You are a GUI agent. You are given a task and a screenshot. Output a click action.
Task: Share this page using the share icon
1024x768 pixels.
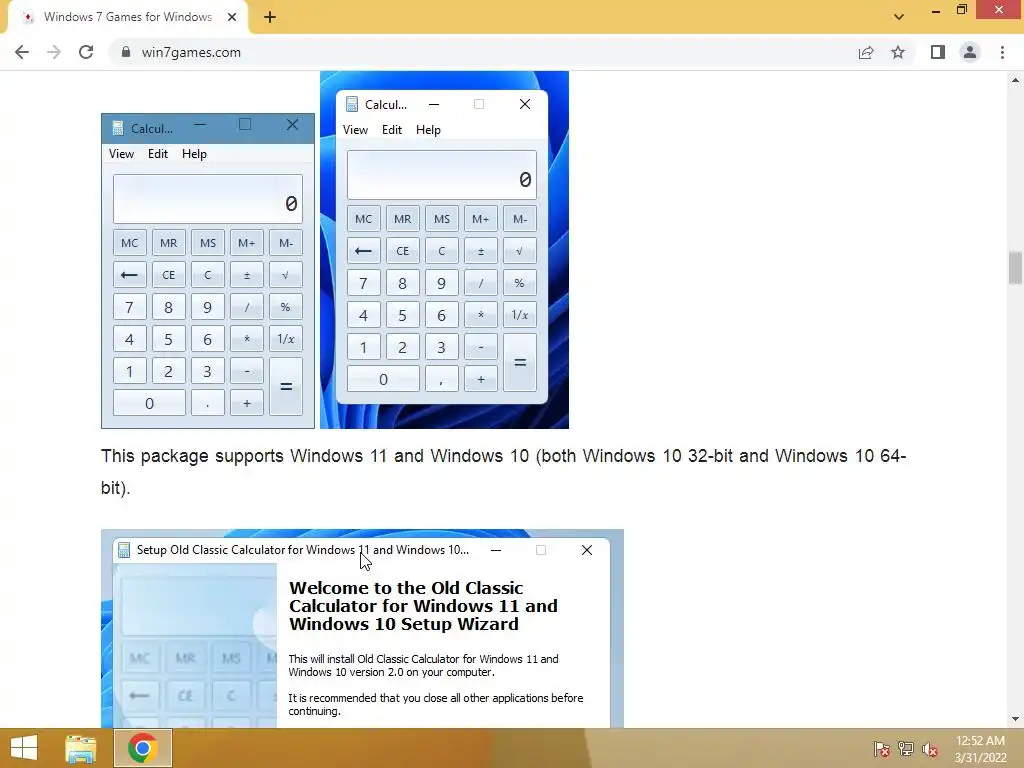[x=866, y=52]
